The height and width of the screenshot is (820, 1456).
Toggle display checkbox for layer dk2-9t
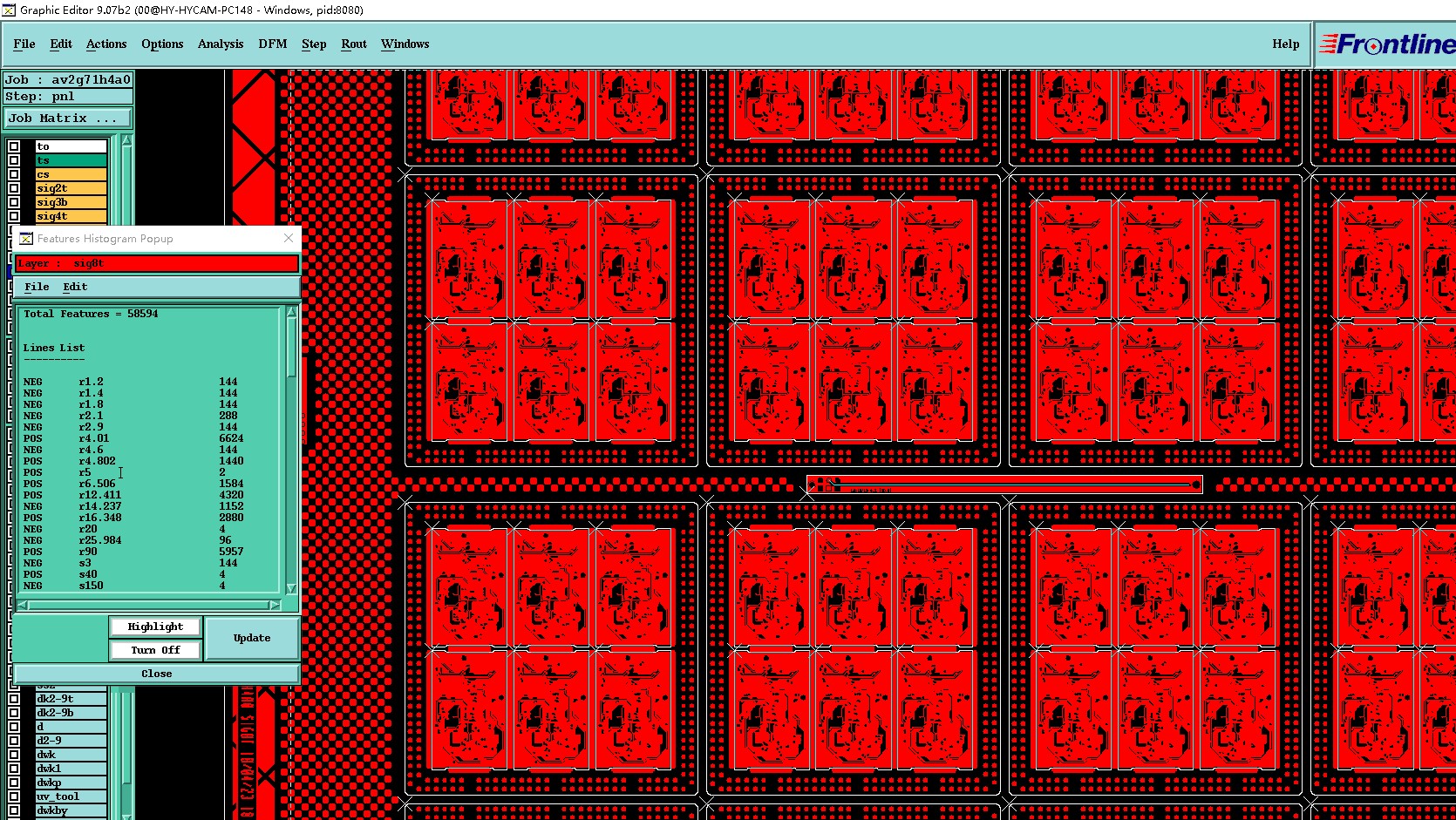pyautogui.click(x=14, y=699)
